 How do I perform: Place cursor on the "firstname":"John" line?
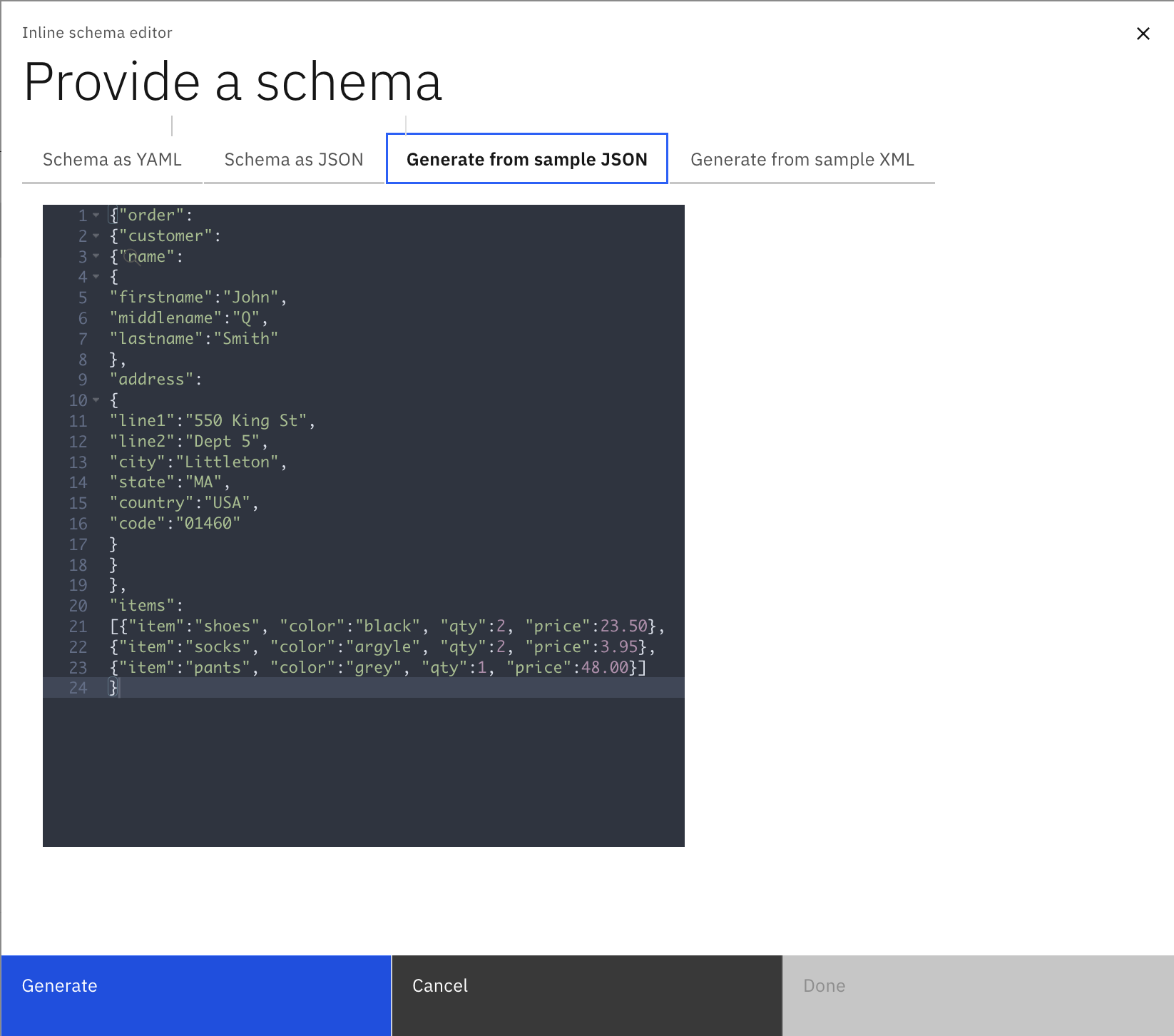[x=198, y=298]
